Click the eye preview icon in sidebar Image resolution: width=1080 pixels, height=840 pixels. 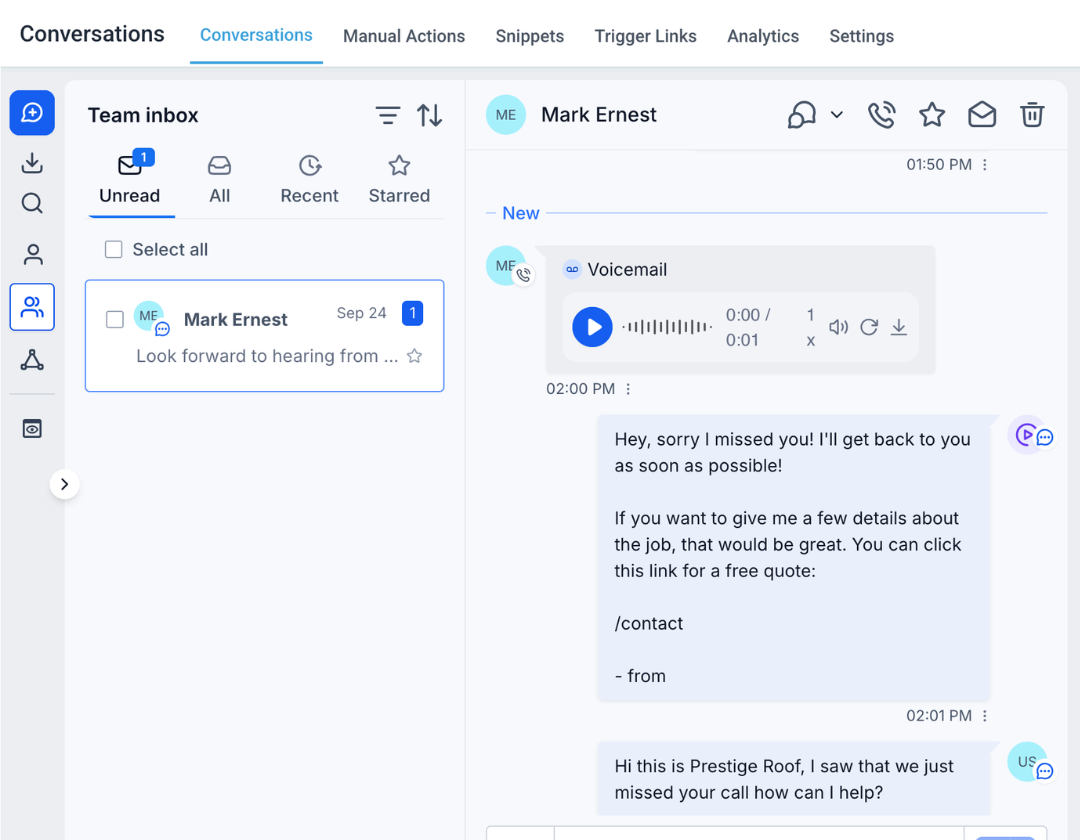(x=32, y=429)
